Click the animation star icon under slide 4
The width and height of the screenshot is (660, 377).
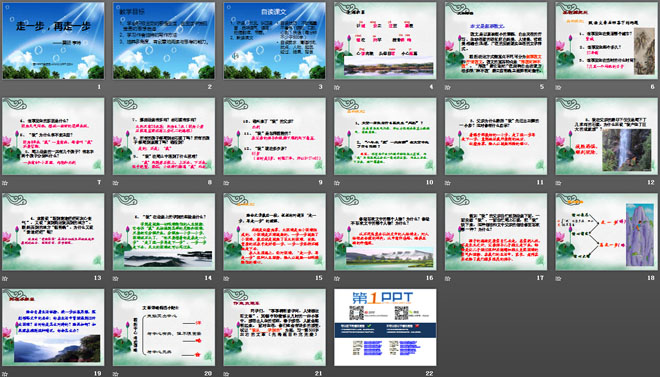pos(337,88)
